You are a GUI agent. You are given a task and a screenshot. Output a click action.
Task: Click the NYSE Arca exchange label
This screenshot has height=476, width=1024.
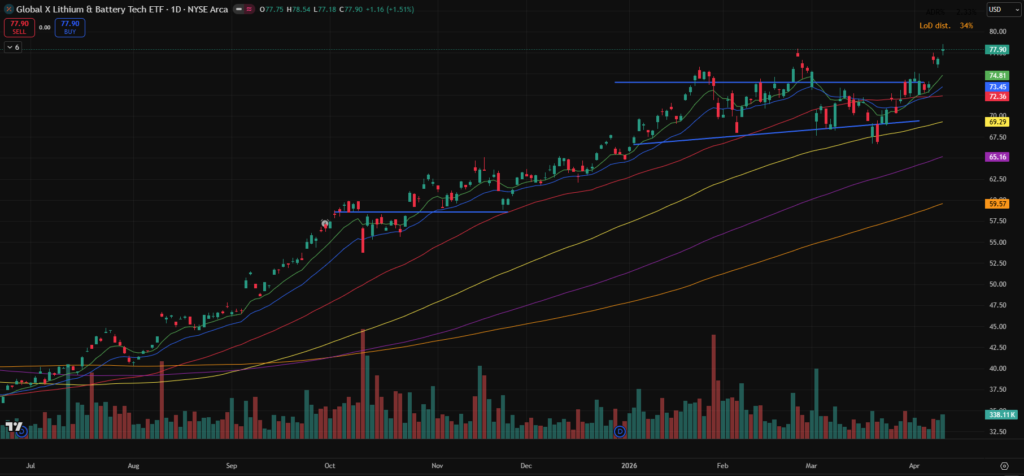coord(208,9)
